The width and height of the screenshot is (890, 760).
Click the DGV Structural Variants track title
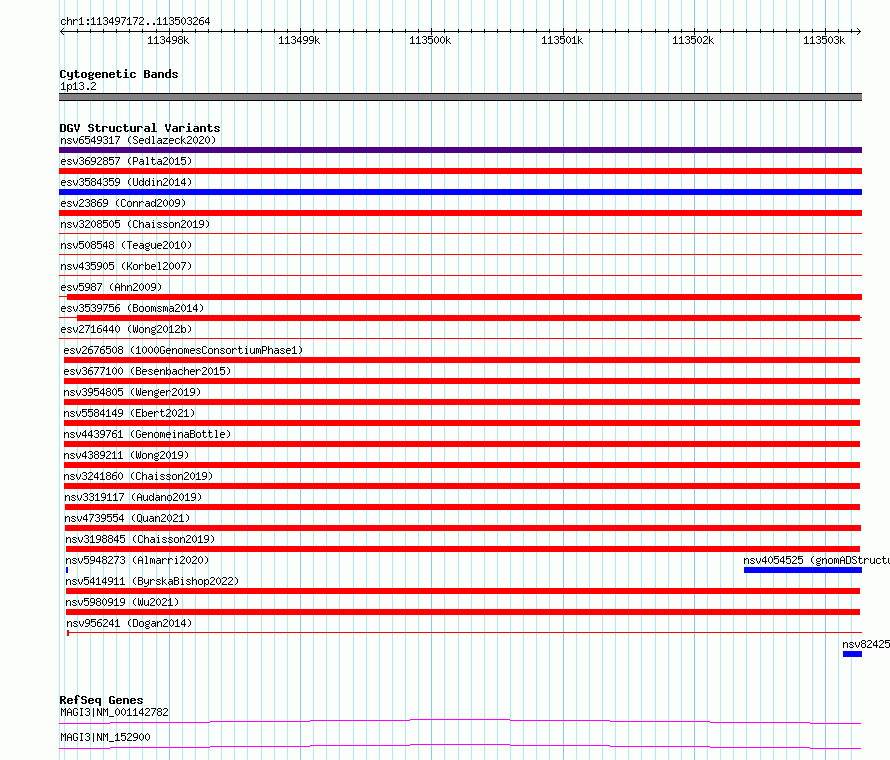pos(140,128)
